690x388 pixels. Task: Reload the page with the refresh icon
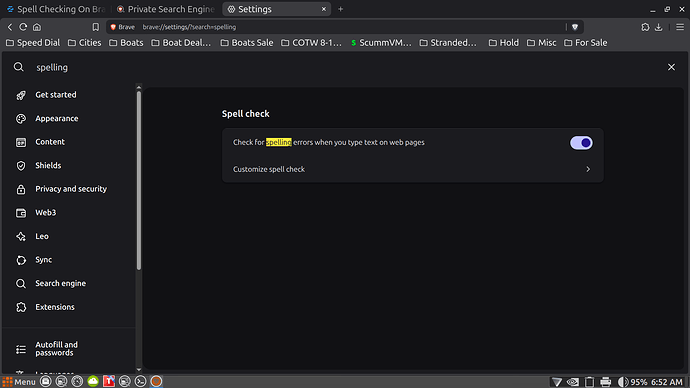coord(23,27)
